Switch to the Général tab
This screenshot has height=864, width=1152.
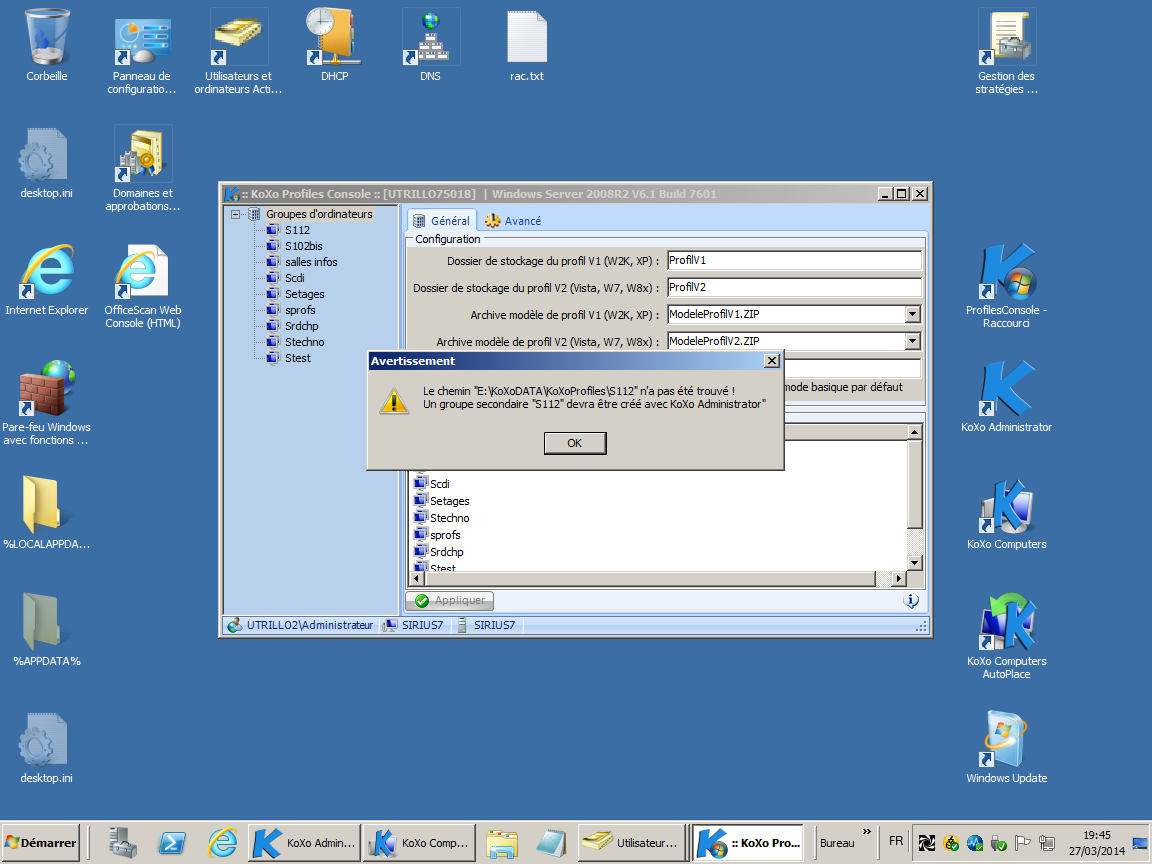point(442,220)
